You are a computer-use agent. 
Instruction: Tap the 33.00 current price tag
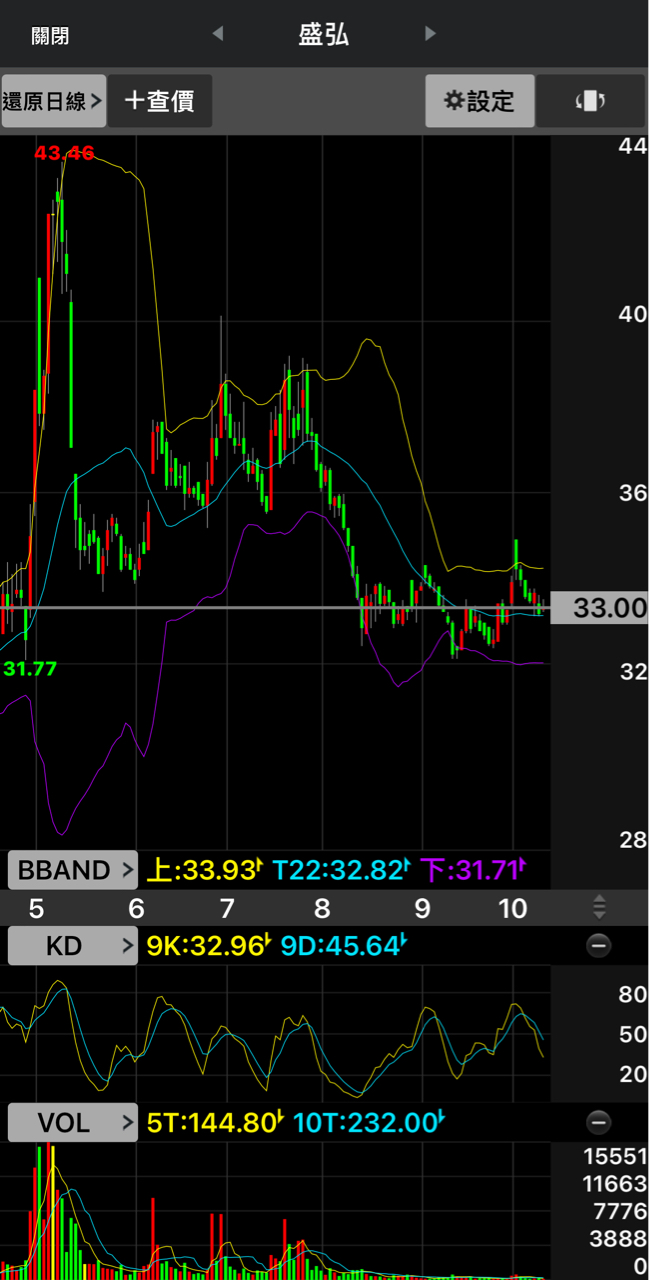602,608
